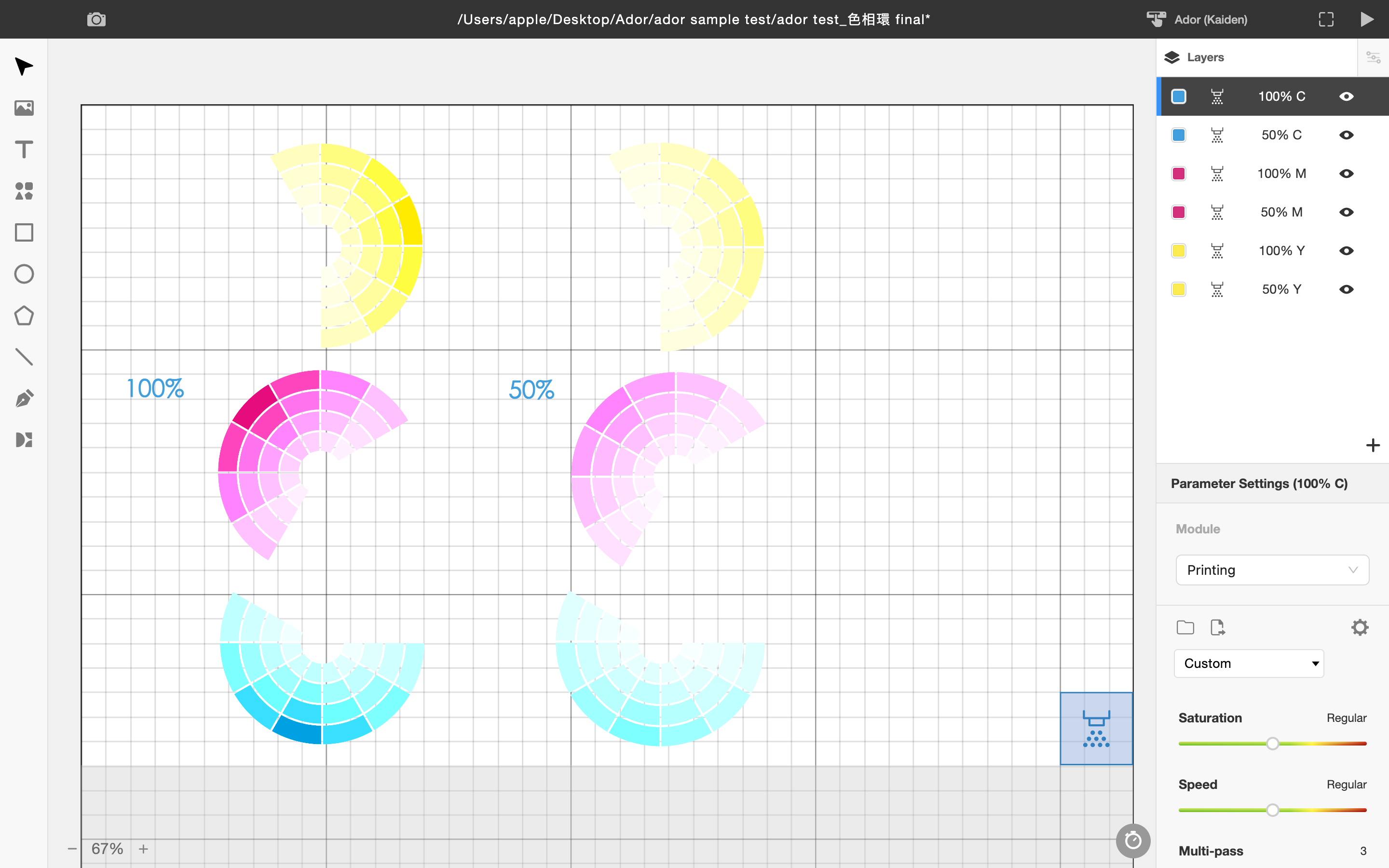The height and width of the screenshot is (868, 1389).
Task: Select the 100% C layer
Action: (1281, 96)
